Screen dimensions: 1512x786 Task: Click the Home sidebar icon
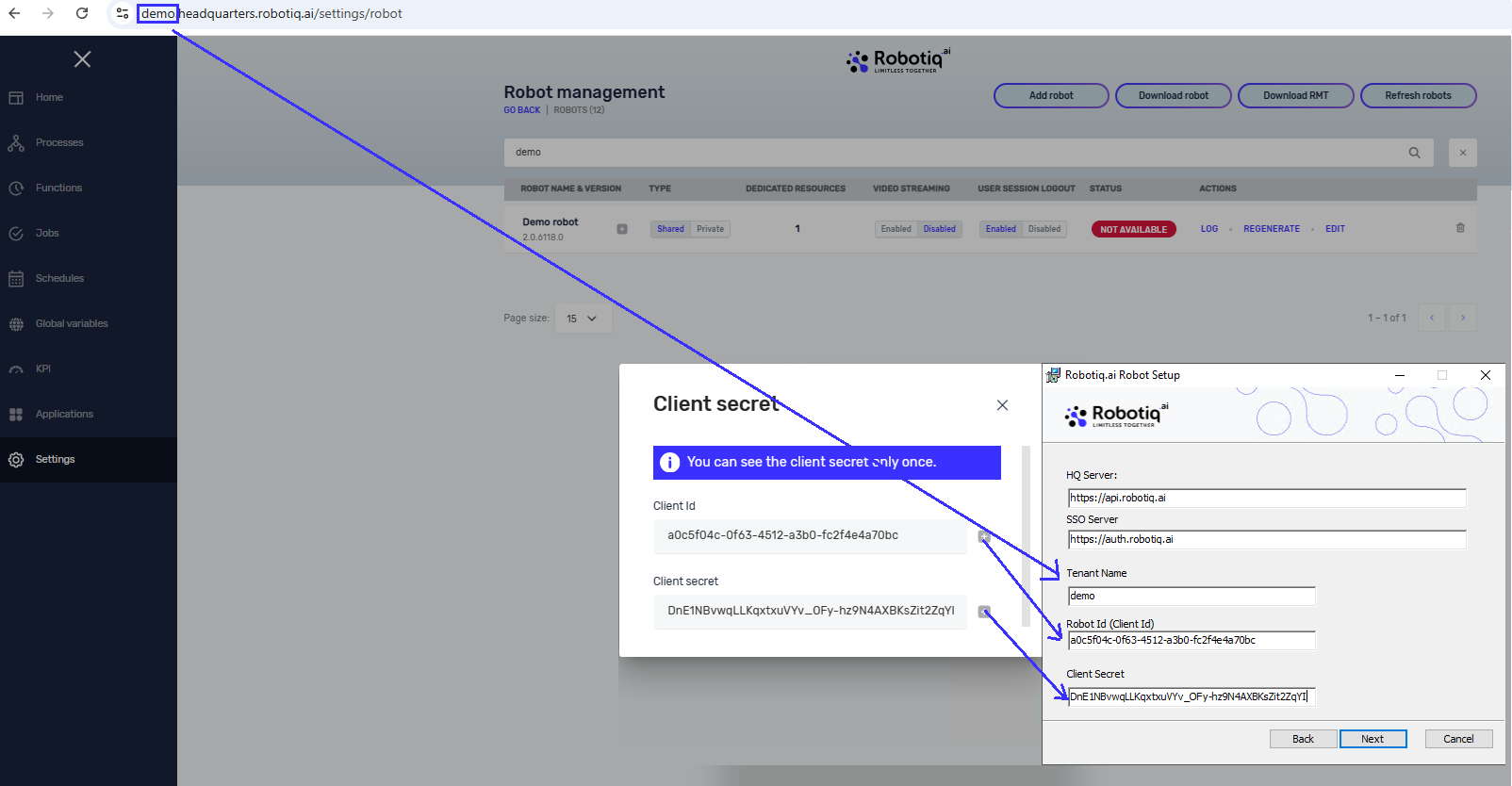click(x=16, y=98)
